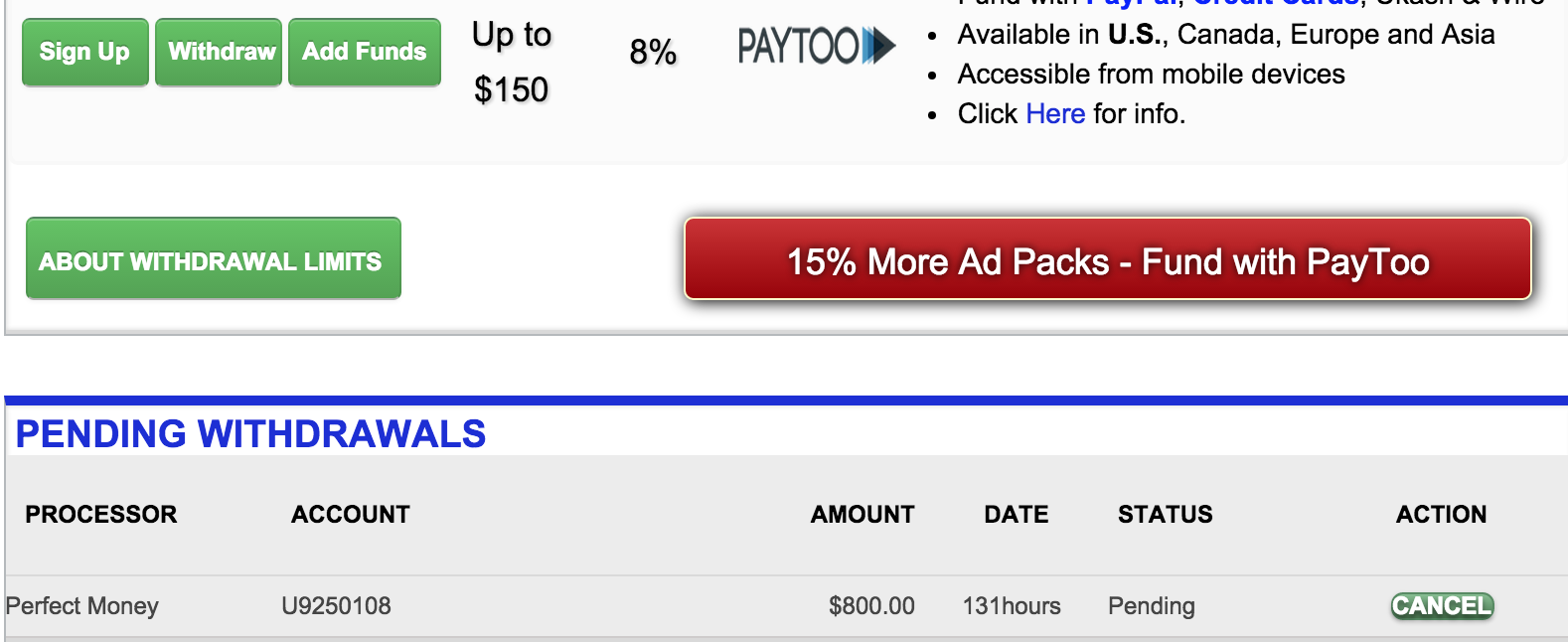The width and height of the screenshot is (1568, 642).
Task: Click the 8% fee value
Action: tap(653, 52)
